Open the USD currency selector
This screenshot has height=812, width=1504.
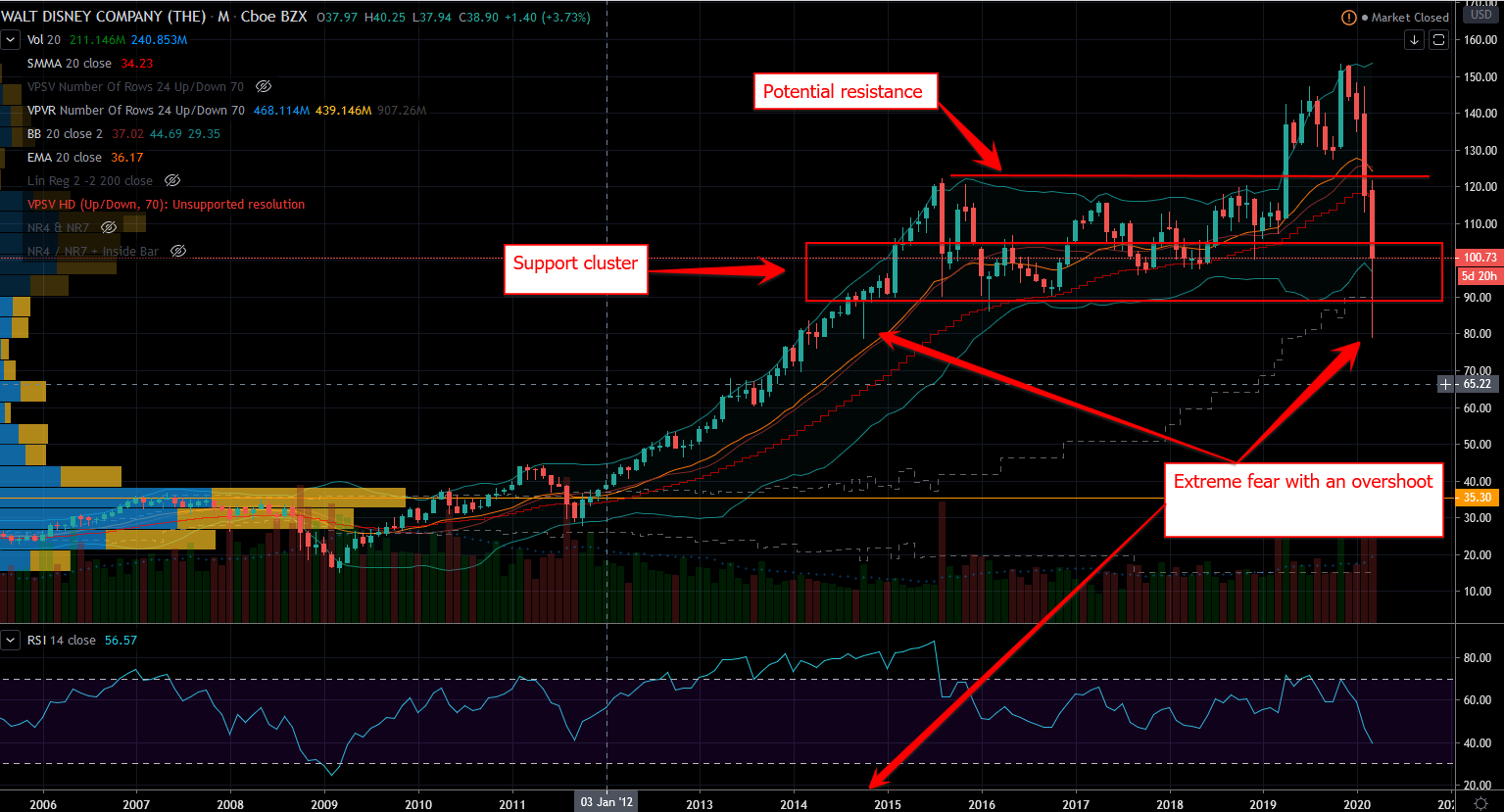click(x=1481, y=15)
